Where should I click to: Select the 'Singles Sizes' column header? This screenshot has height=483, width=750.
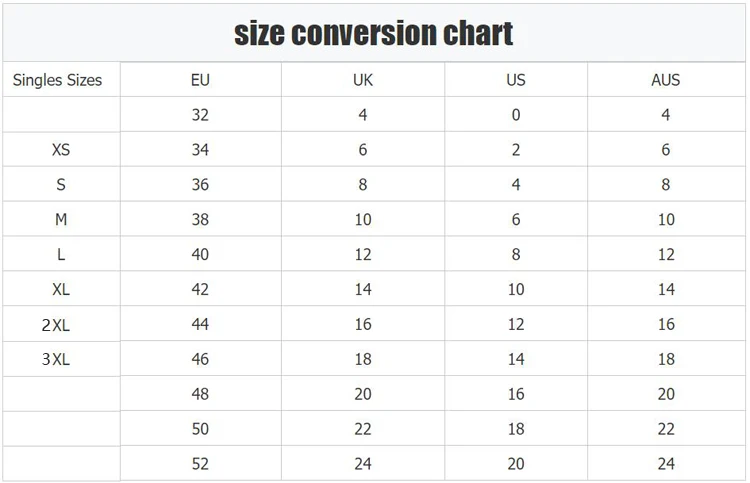[58, 80]
